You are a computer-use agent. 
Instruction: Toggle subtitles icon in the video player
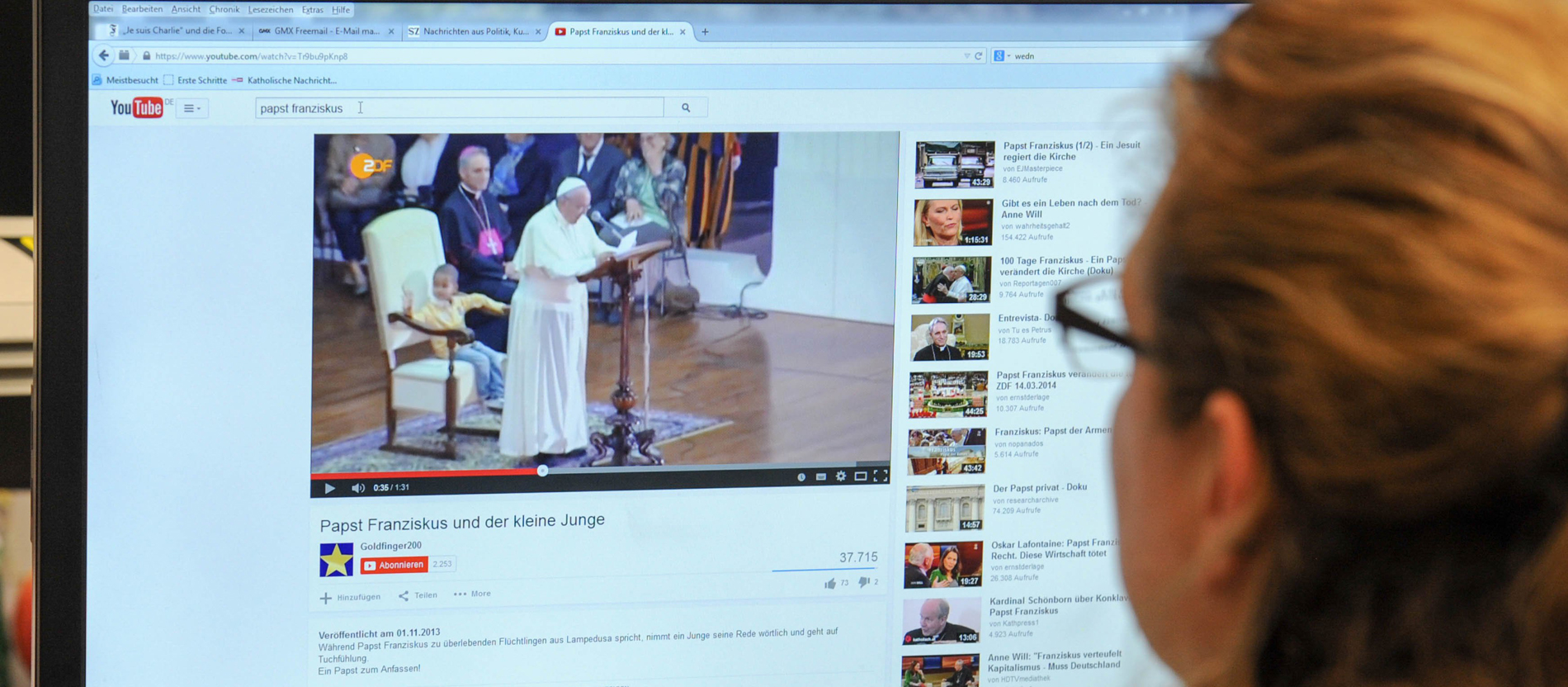(820, 477)
